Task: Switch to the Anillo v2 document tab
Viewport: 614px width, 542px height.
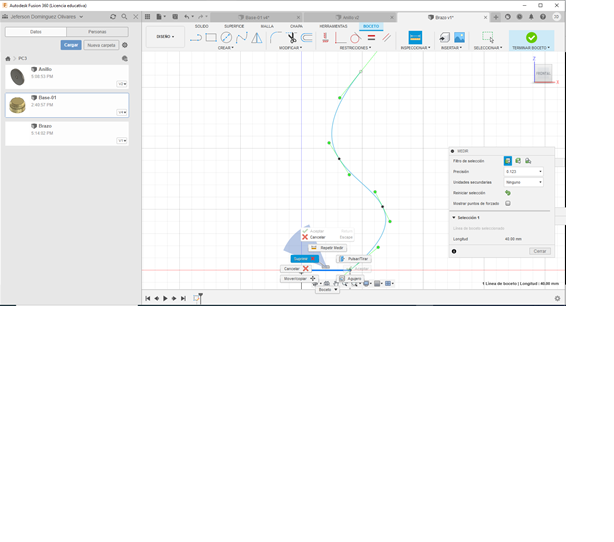Action: click(348, 18)
